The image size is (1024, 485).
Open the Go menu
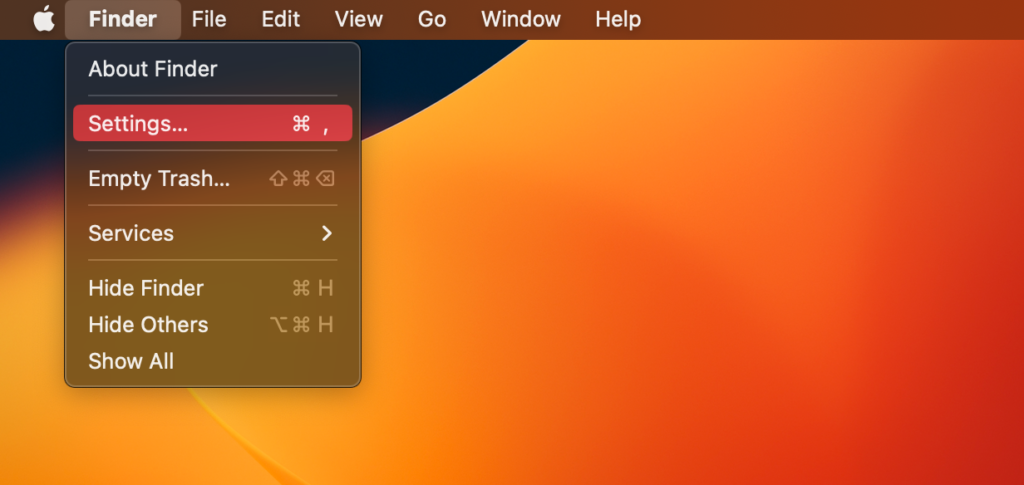tap(431, 19)
